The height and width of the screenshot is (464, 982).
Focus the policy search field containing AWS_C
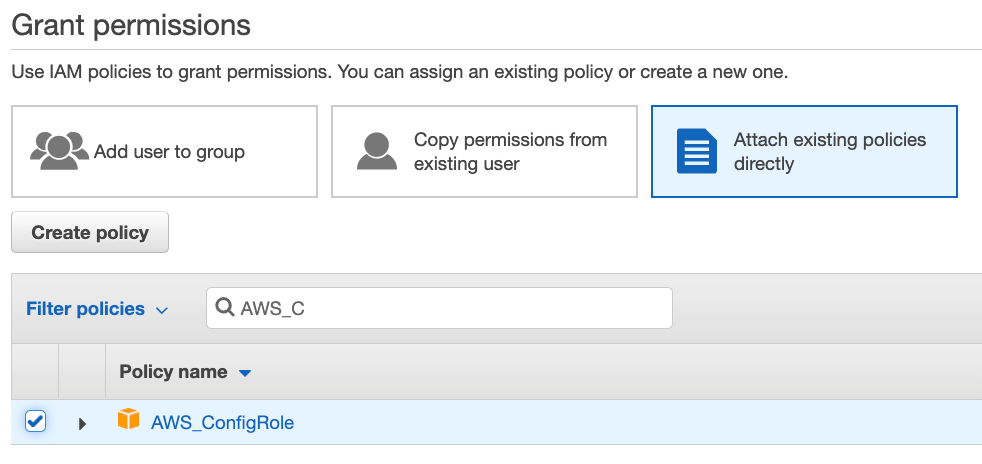pos(450,309)
